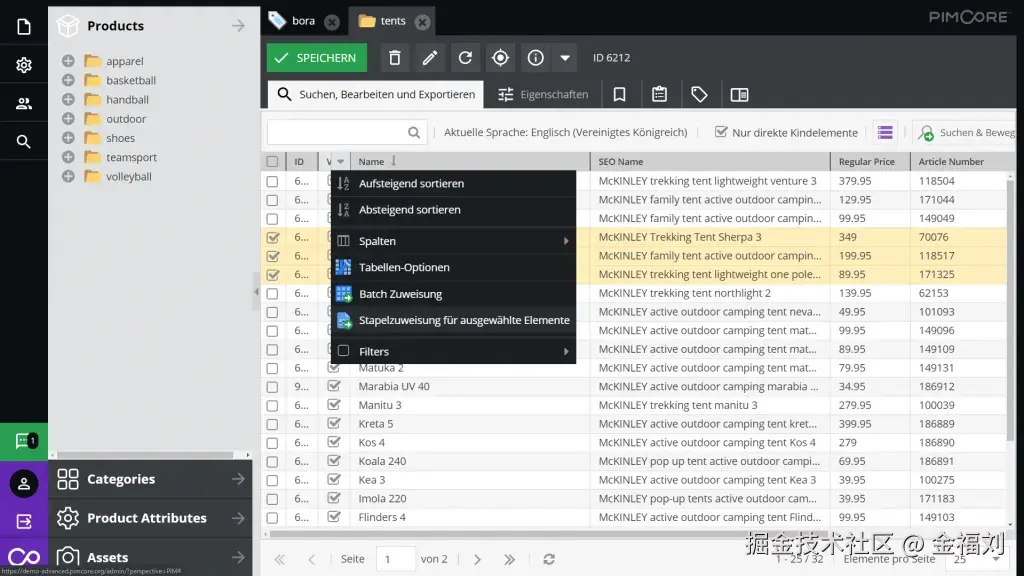
Task: Open the Users icon in the left sidebar
Action: [24, 103]
